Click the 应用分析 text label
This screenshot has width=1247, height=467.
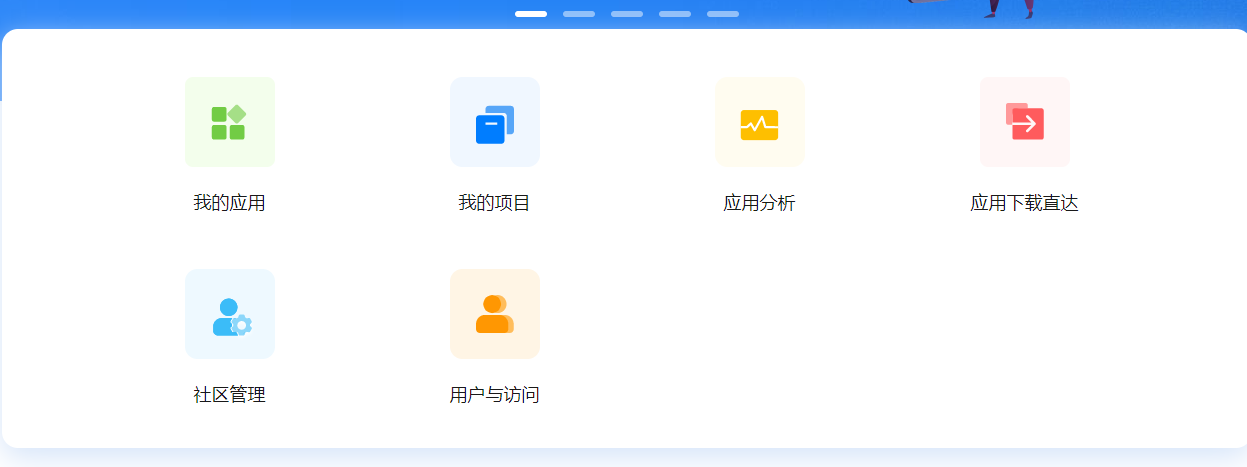(759, 203)
